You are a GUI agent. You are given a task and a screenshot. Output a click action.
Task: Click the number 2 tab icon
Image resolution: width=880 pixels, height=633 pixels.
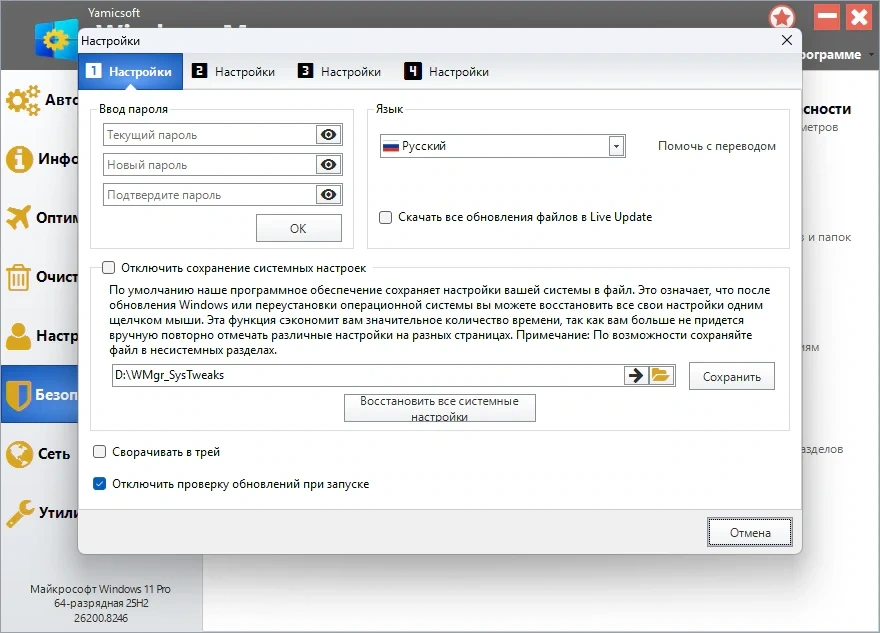[x=199, y=71]
